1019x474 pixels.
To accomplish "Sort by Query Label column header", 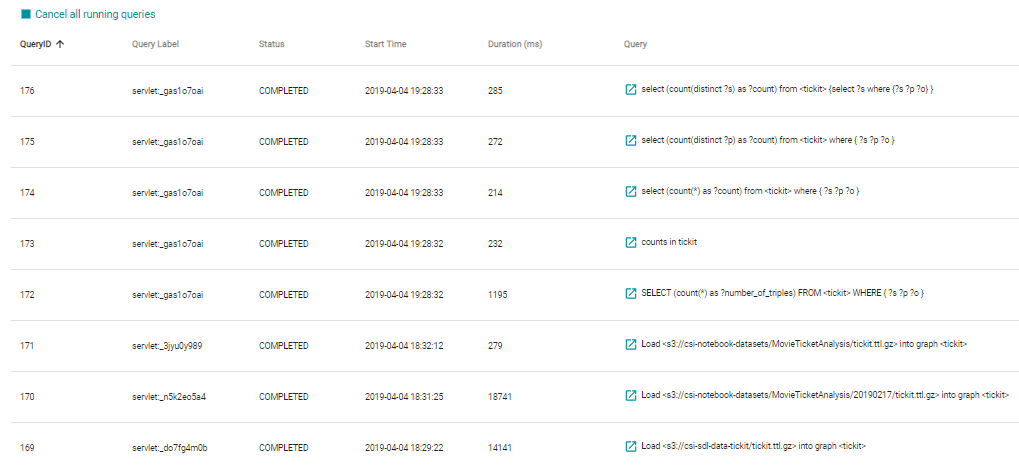I will pyautogui.click(x=155, y=44).
